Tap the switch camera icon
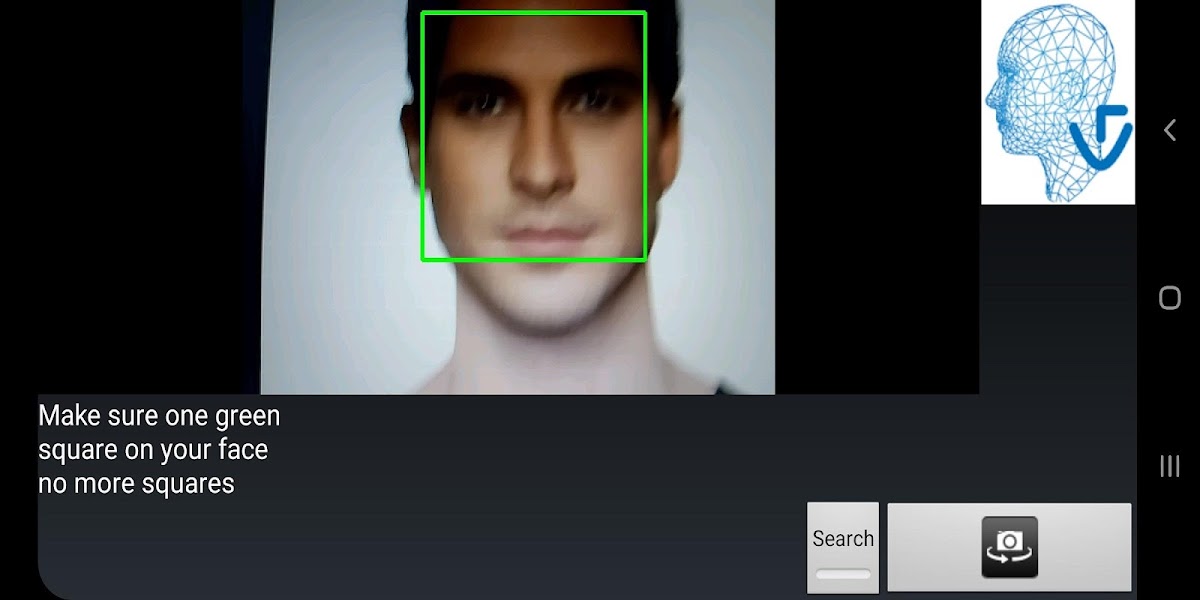Screen dimensions: 1200x600 [1009, 547]
